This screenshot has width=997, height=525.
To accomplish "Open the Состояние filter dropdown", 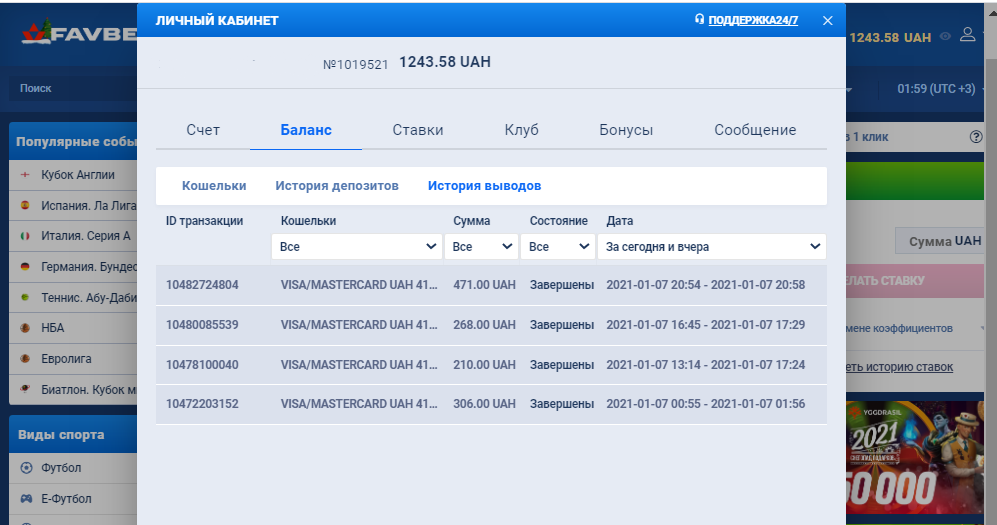I will tap(557, 246).
